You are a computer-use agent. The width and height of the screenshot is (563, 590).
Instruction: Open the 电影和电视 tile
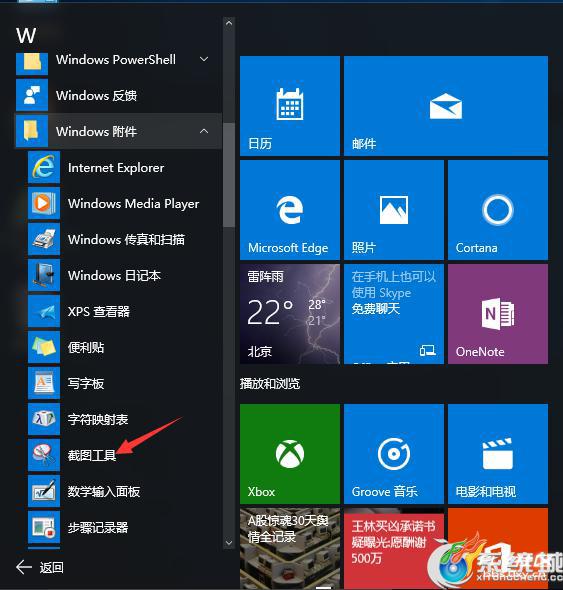(x=498, y=454)
